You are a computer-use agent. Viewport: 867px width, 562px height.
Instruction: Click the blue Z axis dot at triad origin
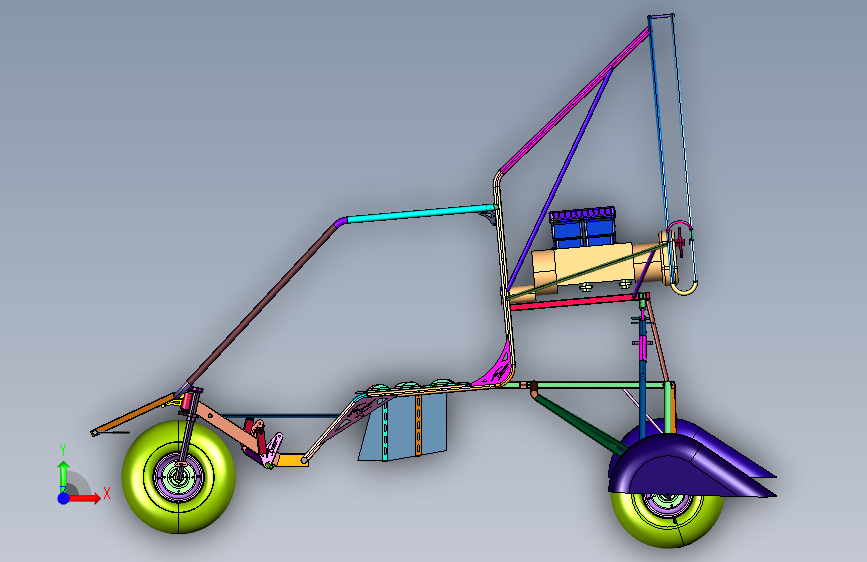click(x=64, y=498)
